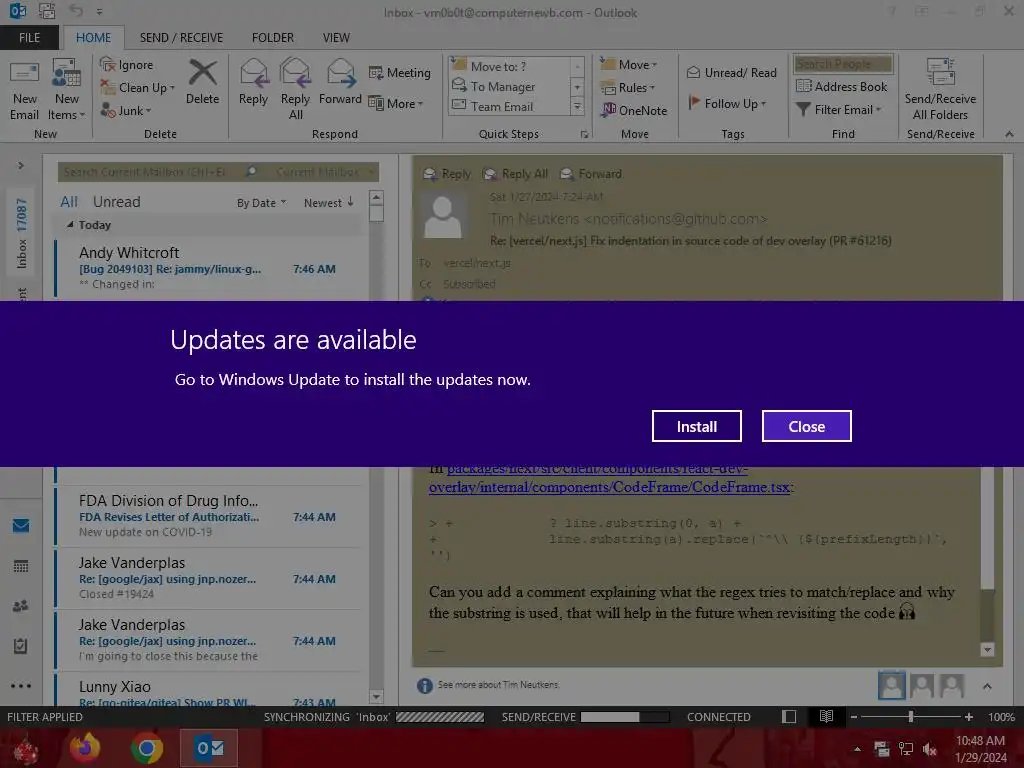Expand the Clean Up dropdown
The width and height of the screenshot is (1024, 768).
pos(138,87)
